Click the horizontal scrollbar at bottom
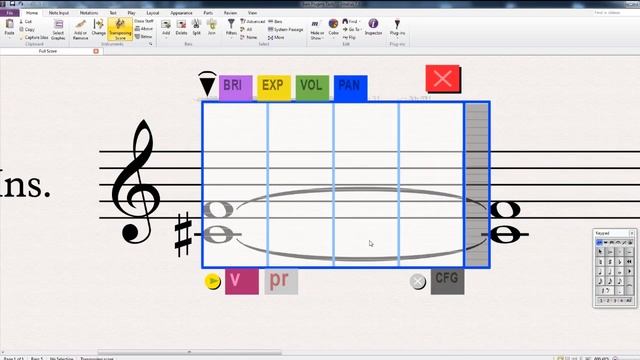Viewport: 640px width, 360px height. tap(189, 352)
